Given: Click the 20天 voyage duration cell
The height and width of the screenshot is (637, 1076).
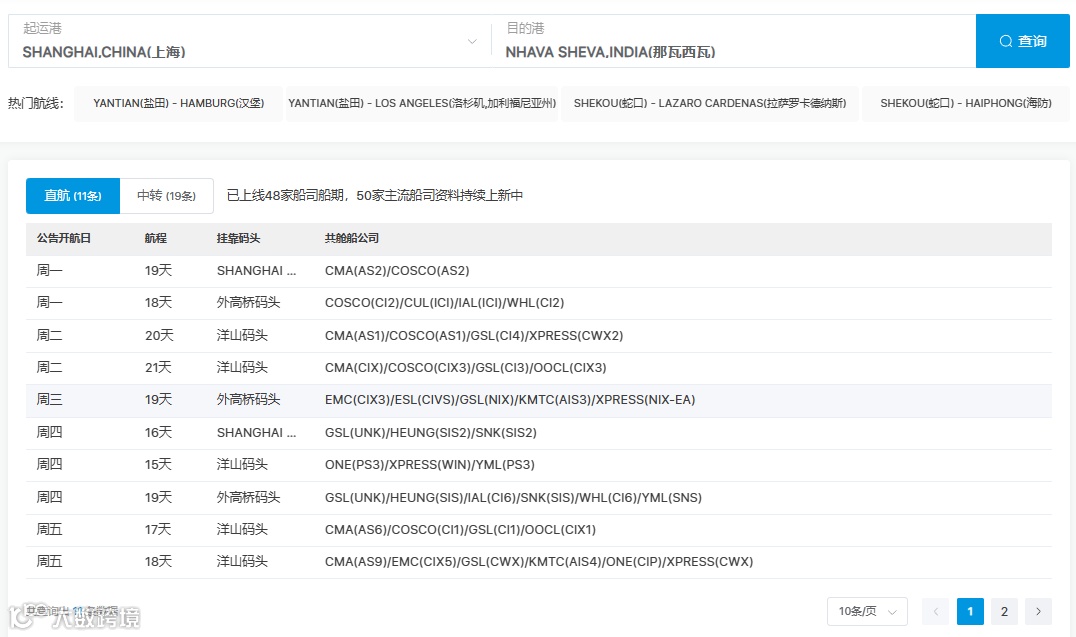Looking at the screenshot, I should (x=159, y=336).
